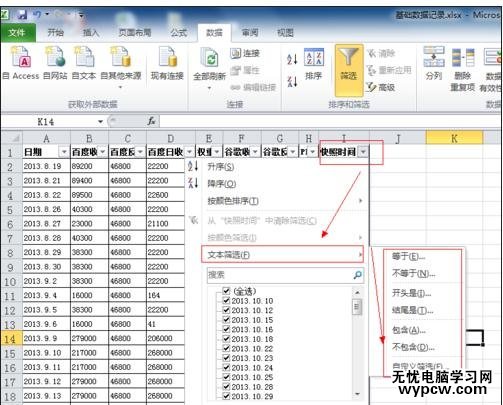This screenshot has height=405, width=503.
Task: Click Advanced filter option
Action: tap(381, 87)
